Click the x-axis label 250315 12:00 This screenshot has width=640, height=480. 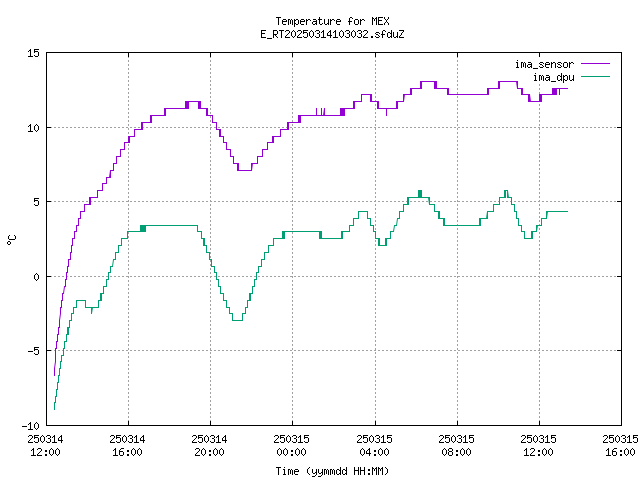point(538,446)
